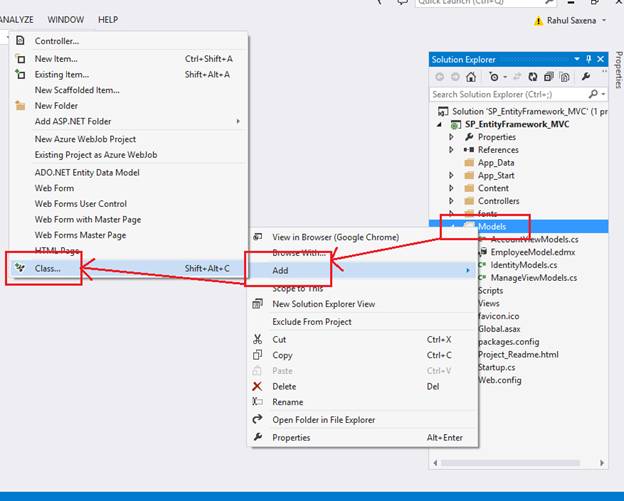Click the scrollbar right arrow in Solution Explorer
The height and width of the screenshot is (501, 624).
[602, 463]
